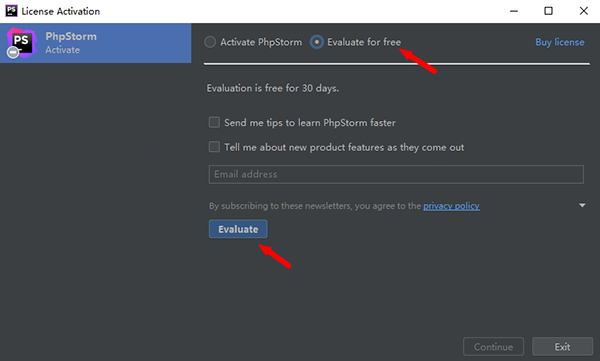Image resolution: width=600 pixels, height=361 pixels.
Task: Click the Evaluation is free for 30 days text
Action: tap(272, 88)
